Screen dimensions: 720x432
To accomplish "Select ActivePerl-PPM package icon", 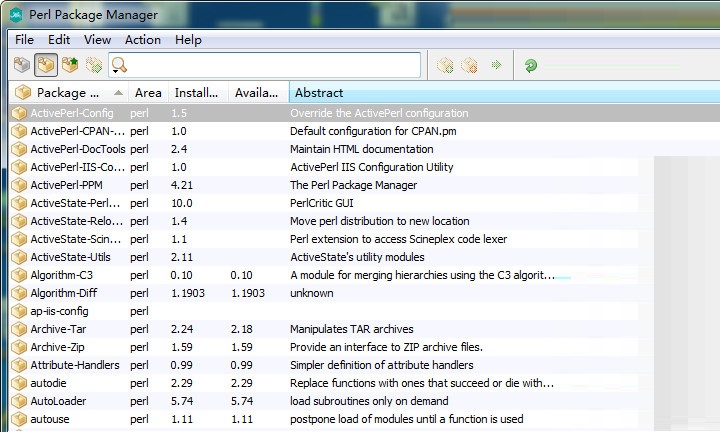I will (x=19, y=185).
